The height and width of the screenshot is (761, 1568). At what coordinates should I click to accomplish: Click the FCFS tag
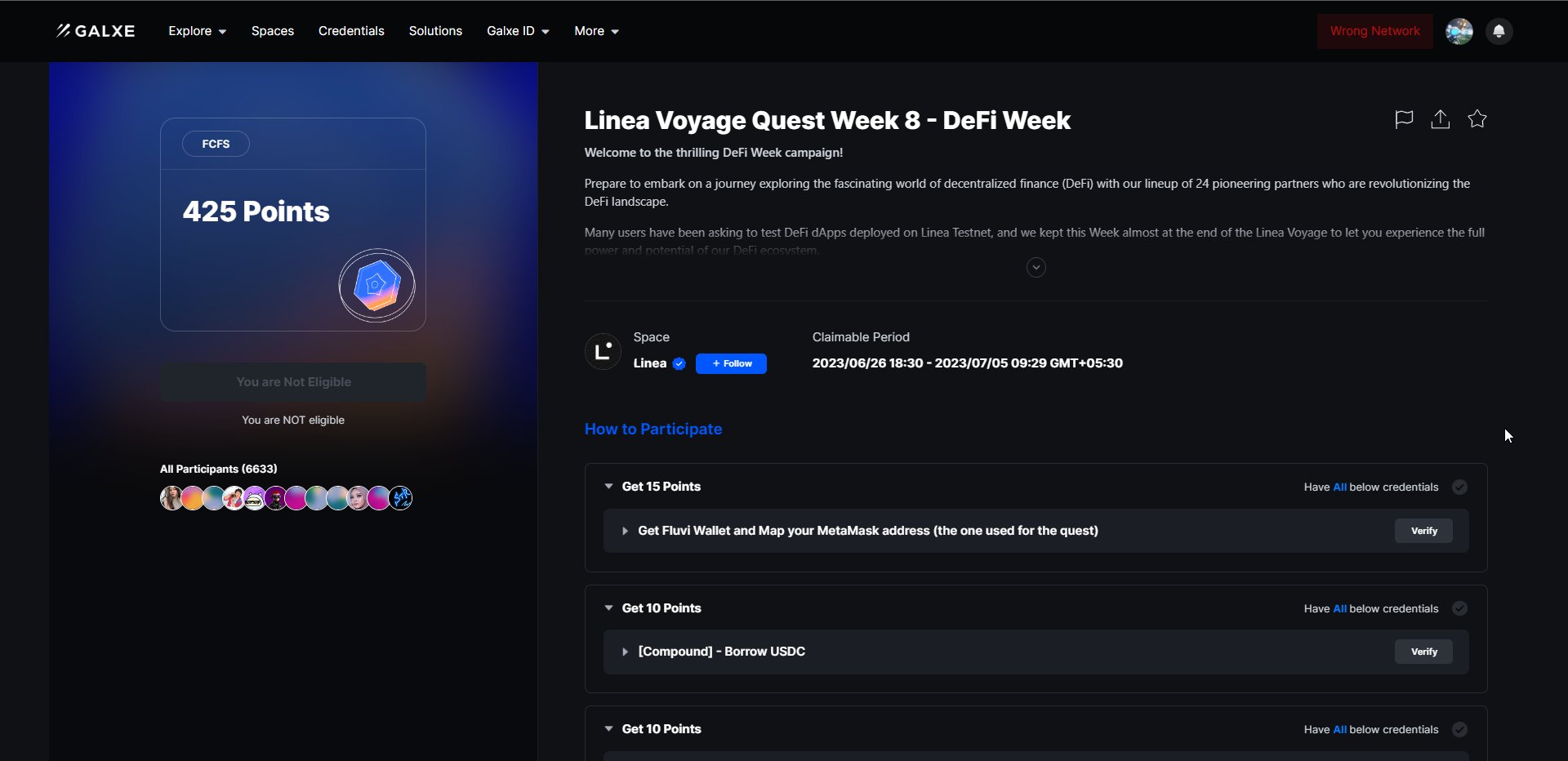point(216,144)
